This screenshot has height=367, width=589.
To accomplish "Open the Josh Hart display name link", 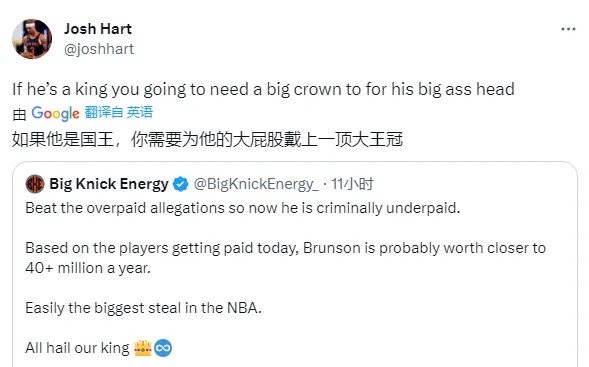I will coord(98,29).
